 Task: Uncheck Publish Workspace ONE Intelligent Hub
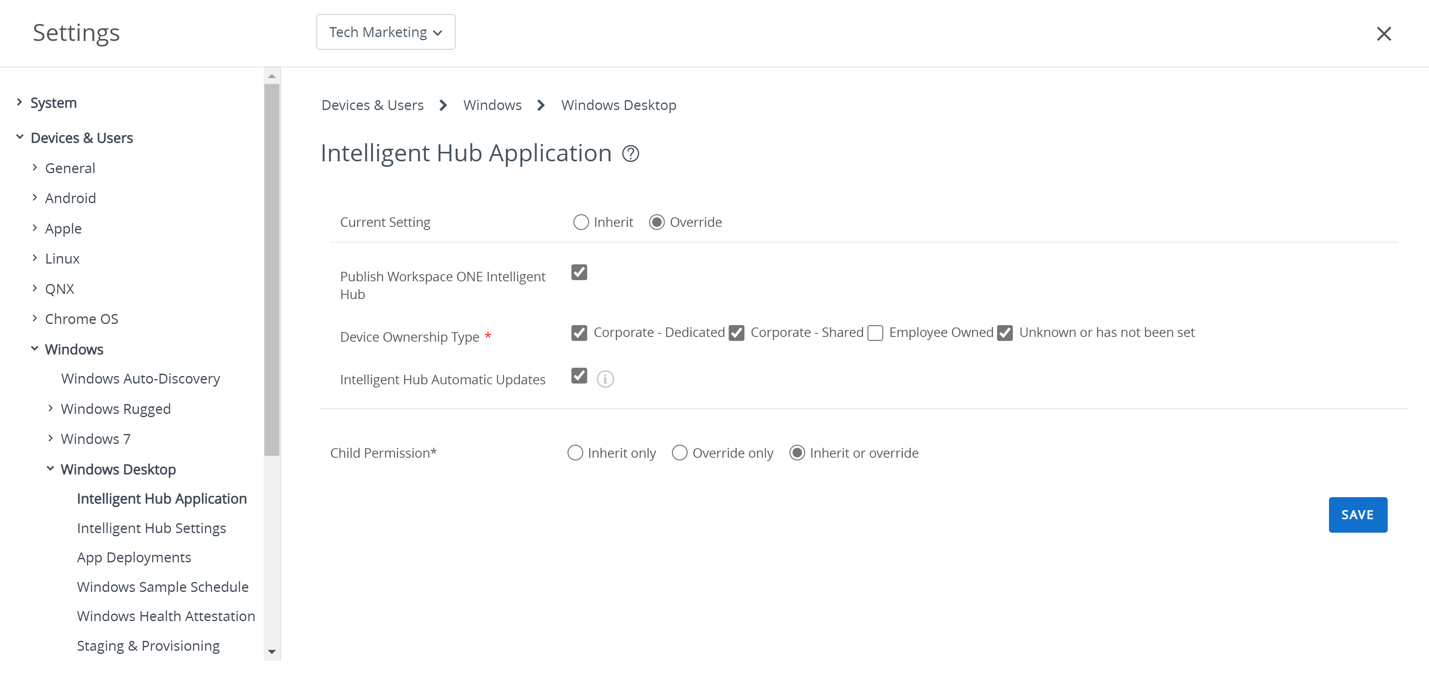pyautogui.click(x=579, y=272)
